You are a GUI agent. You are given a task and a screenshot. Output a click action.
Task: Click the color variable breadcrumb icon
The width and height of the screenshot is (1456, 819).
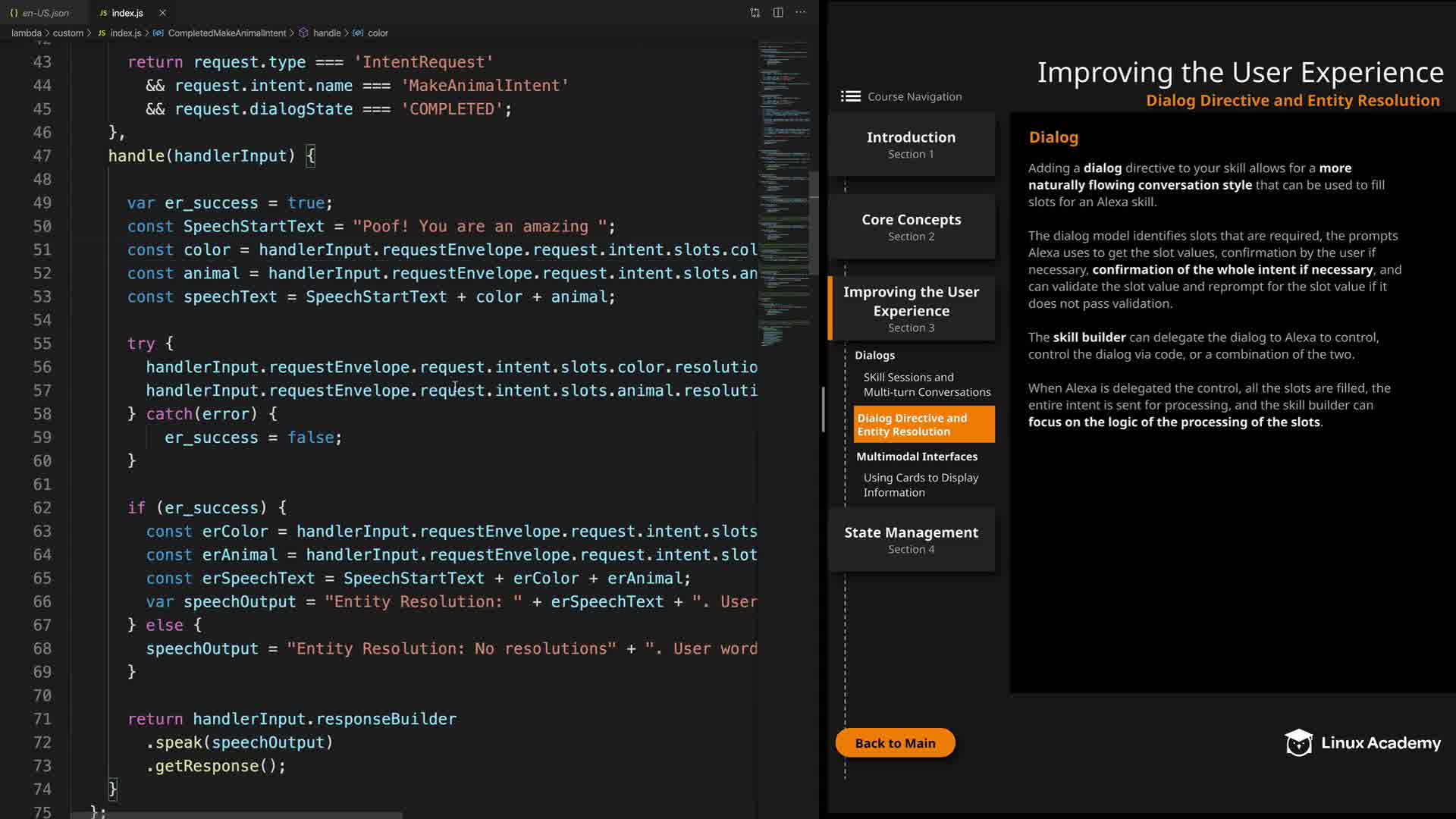point(358,33)
